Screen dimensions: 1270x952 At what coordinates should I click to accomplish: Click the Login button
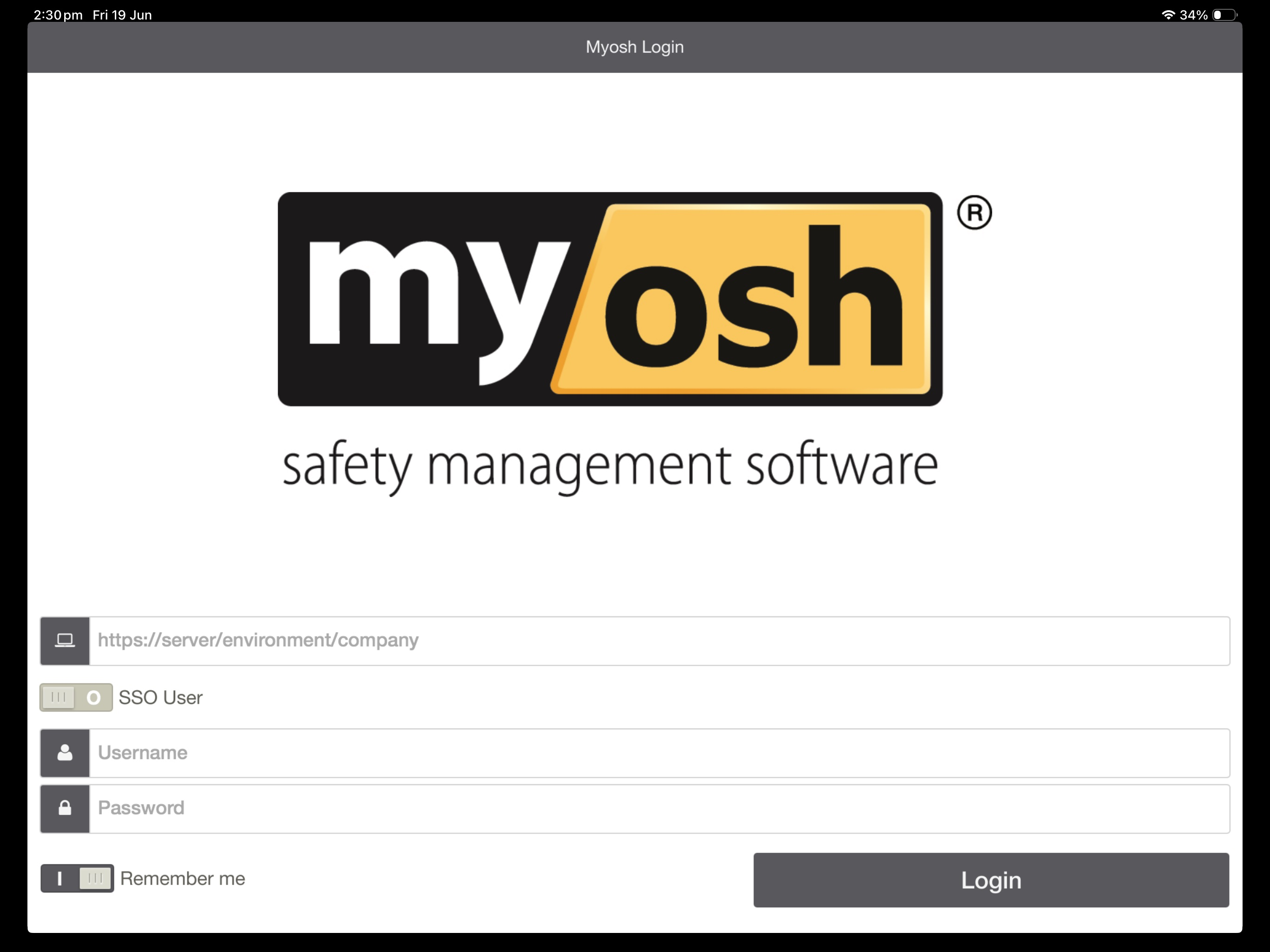pyautogui.click(x=991, y=880)
